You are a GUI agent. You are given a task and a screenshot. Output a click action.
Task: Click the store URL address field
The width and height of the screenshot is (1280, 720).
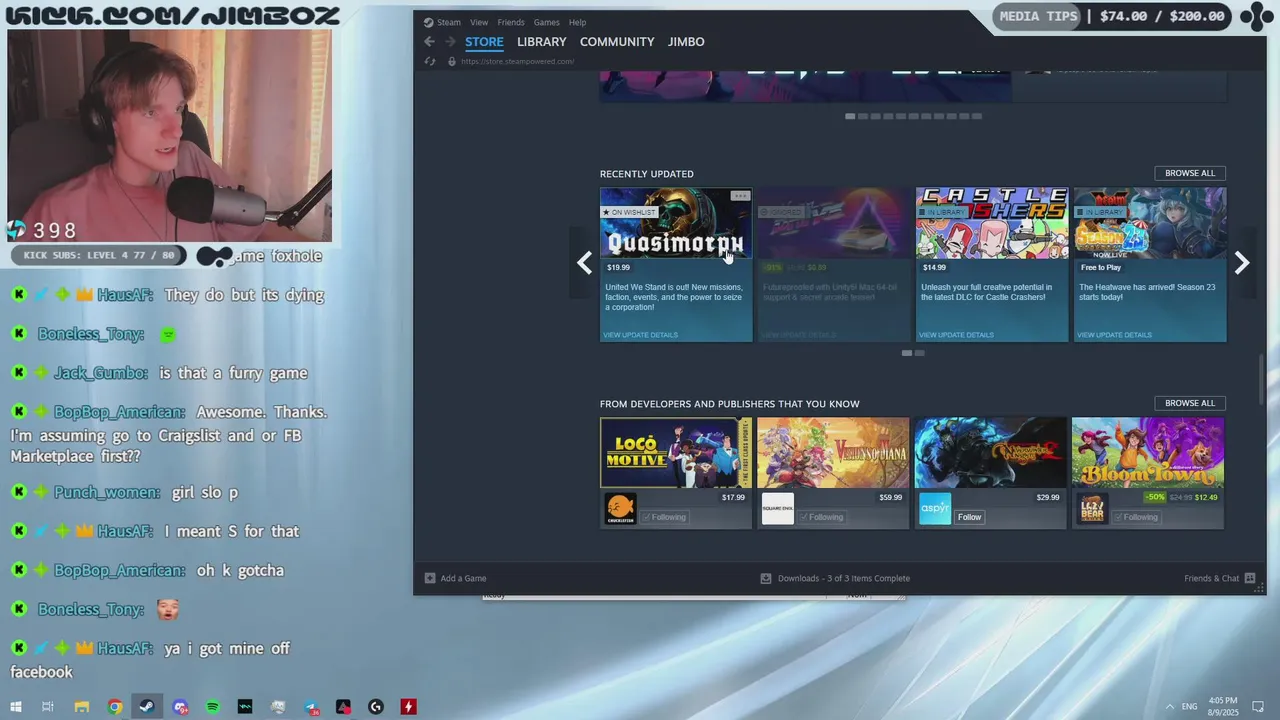(517, 62)
